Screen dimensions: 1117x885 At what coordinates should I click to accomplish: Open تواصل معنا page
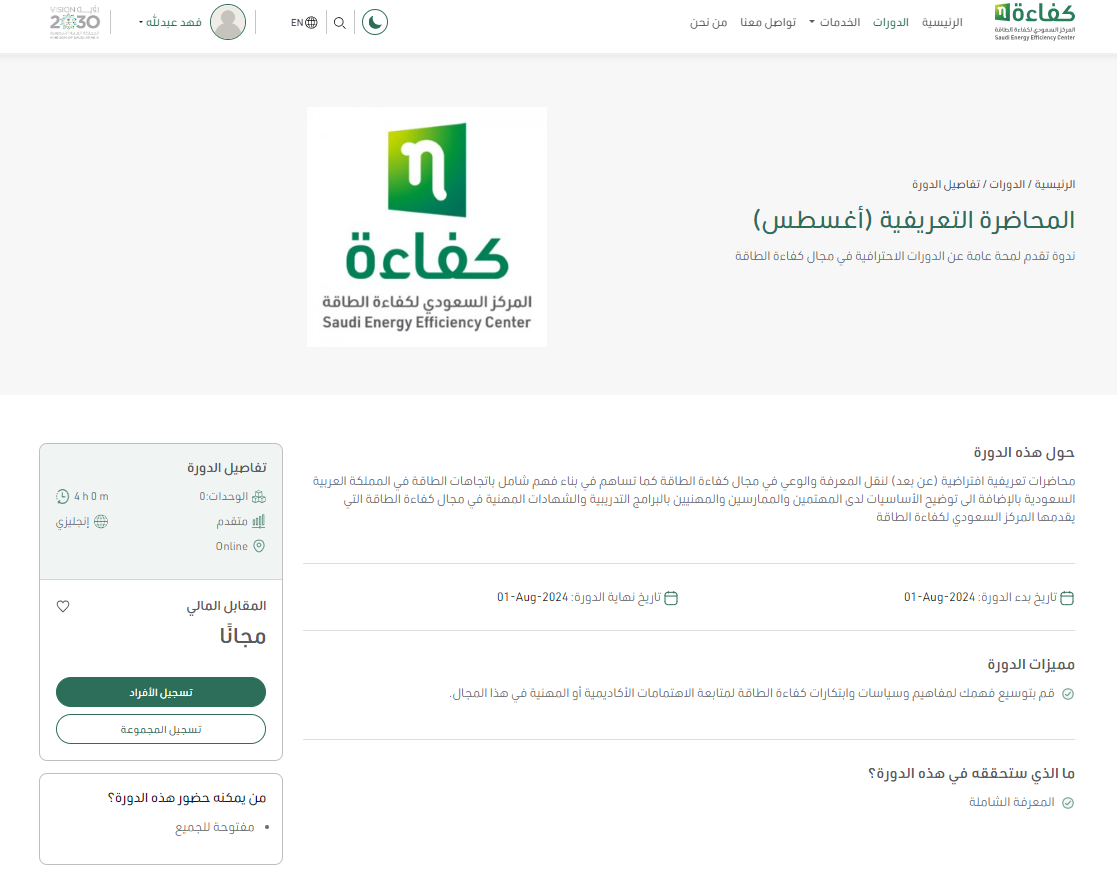(x=768, y=22)
